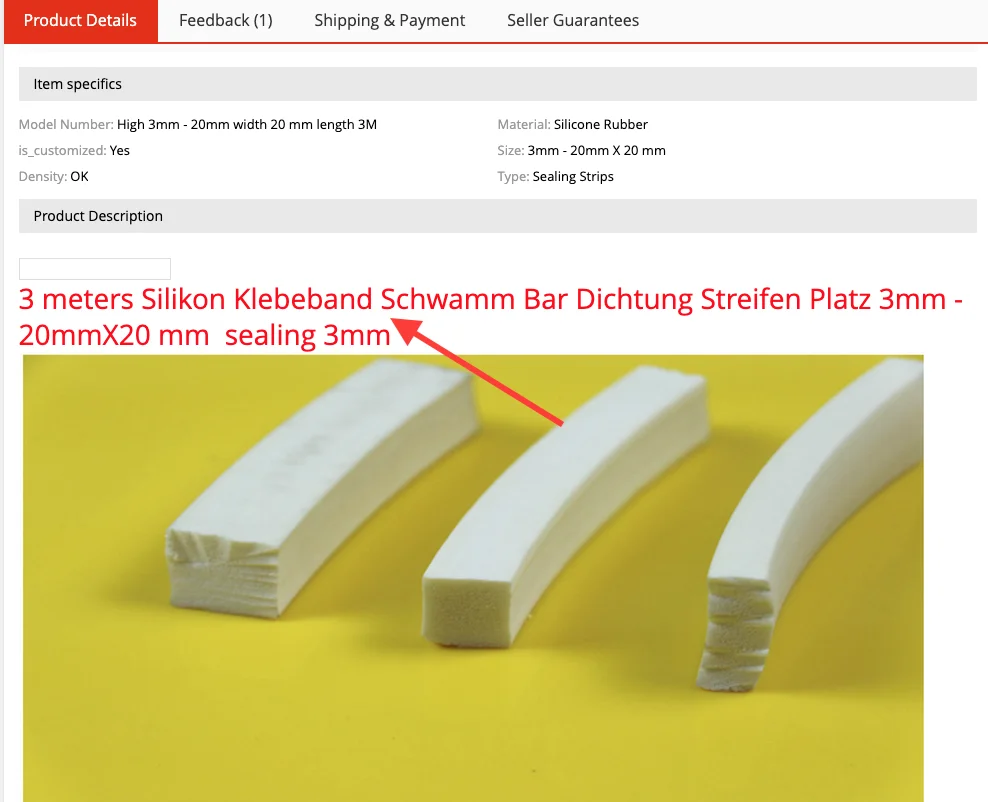Click the empty box below Product Description

click(95, 269)
